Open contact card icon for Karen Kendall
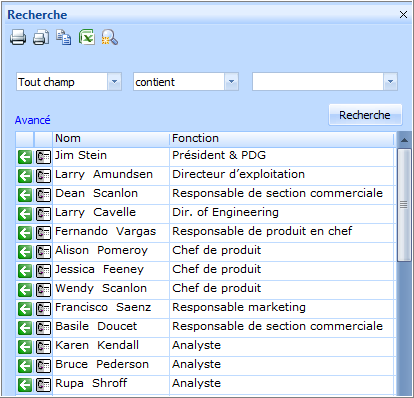 (43, 347)
